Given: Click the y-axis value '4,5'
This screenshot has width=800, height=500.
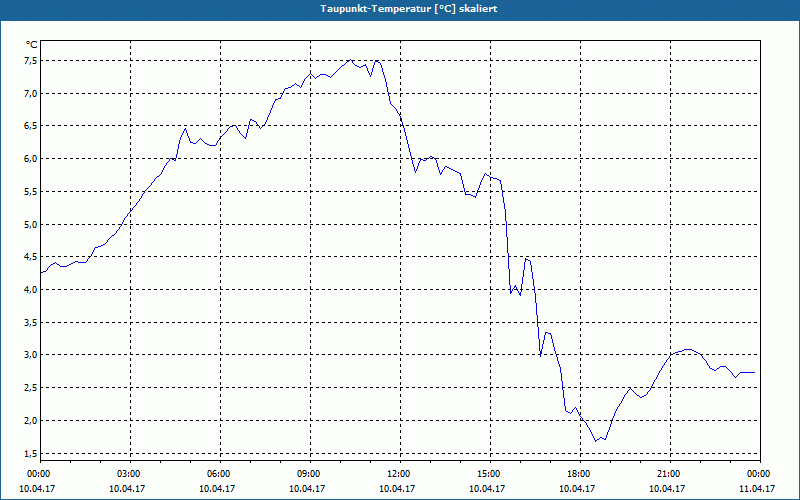Looking at the screenshot, I should click(31, 257).
